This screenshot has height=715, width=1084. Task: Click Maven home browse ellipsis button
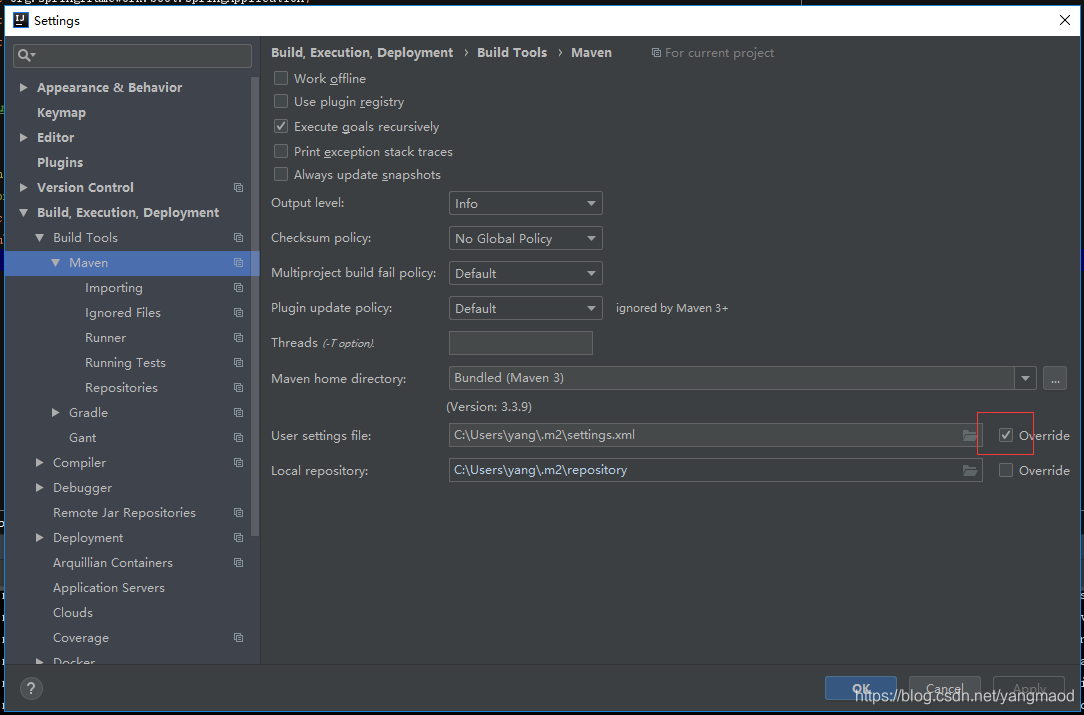click(1055, 378)
